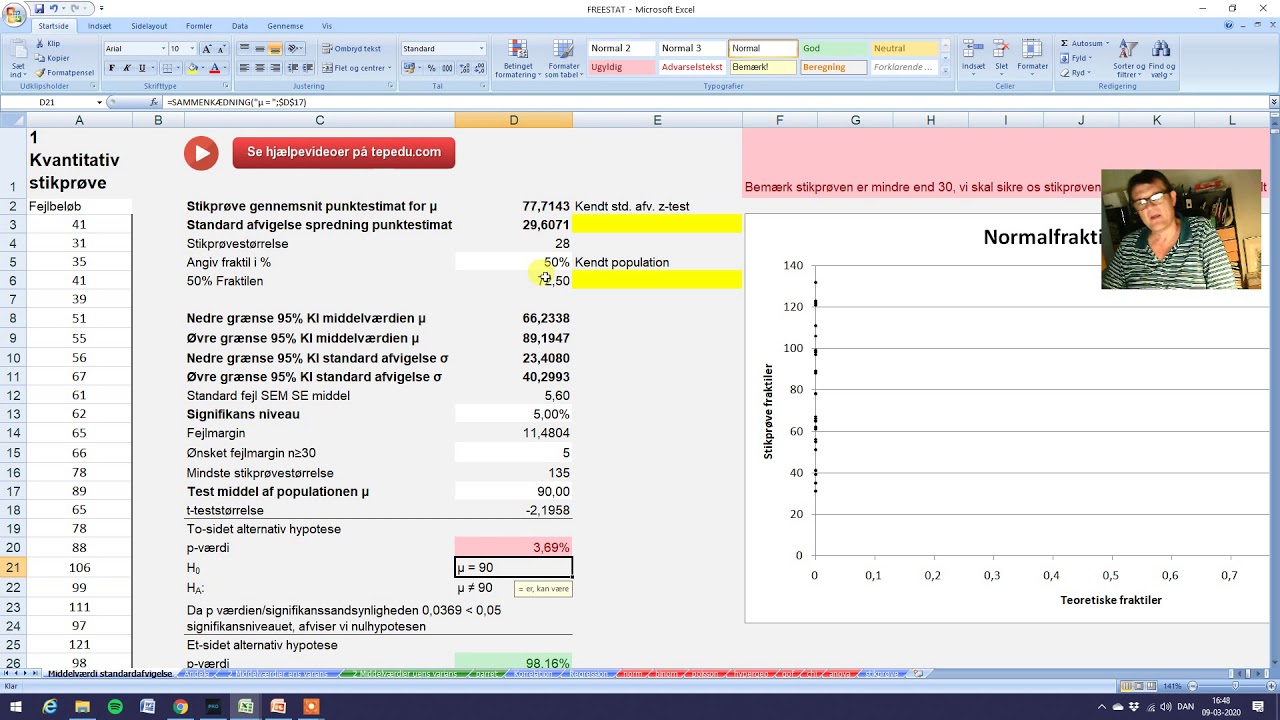The width and height of the screenshot is (1280, 720).
Task: Toggle Ombryd tekst wrap text
Action: pos(351,49)
